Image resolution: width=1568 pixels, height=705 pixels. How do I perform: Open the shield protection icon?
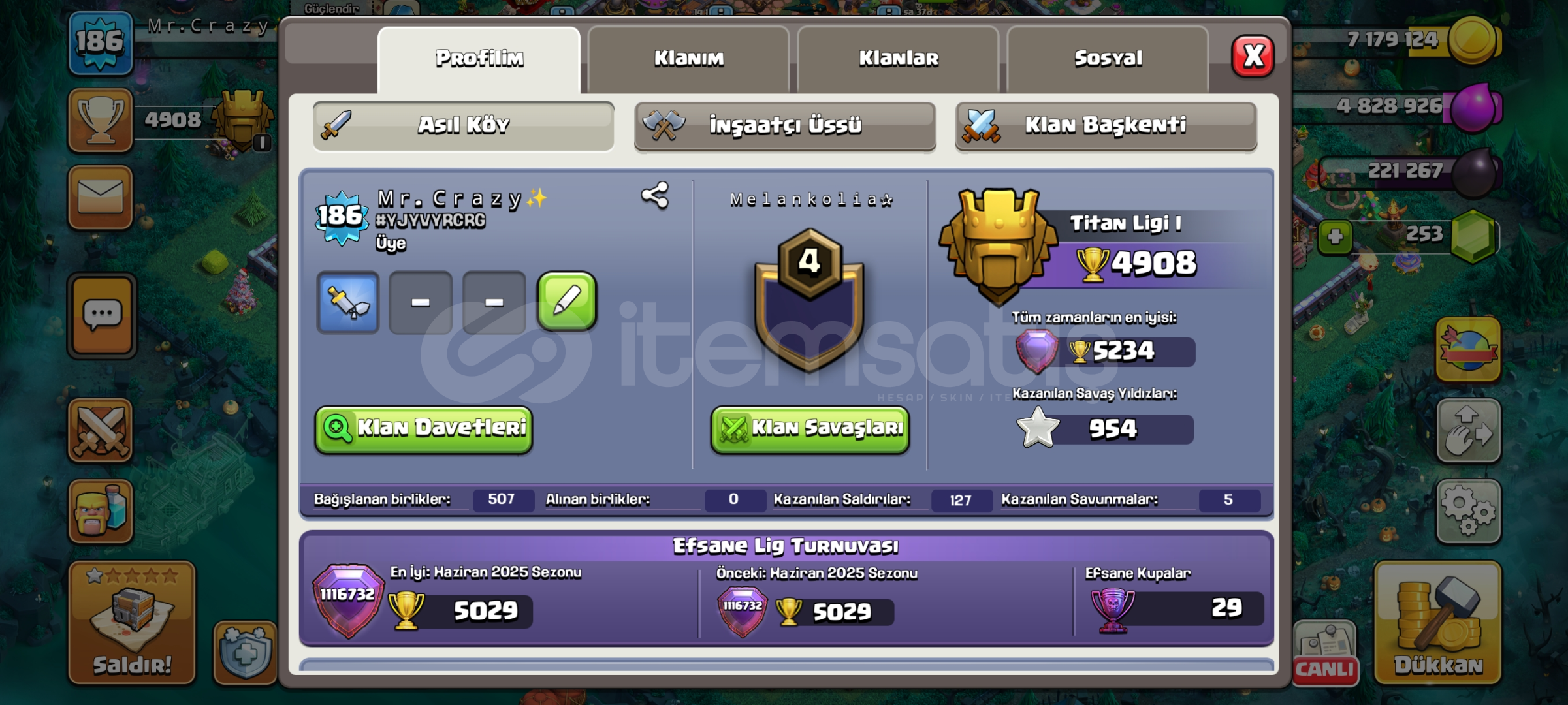245,652
